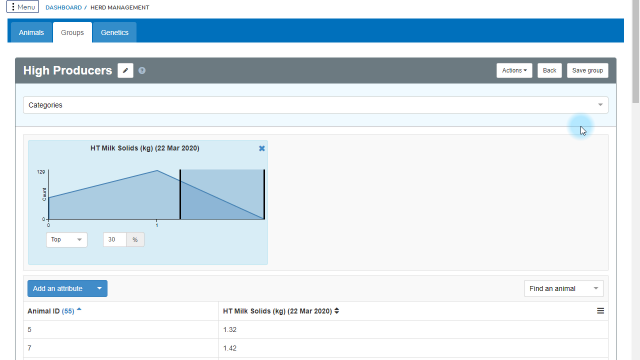Expand the Categories dropdown
Screen dimensions: 640x360
[316, 105]
